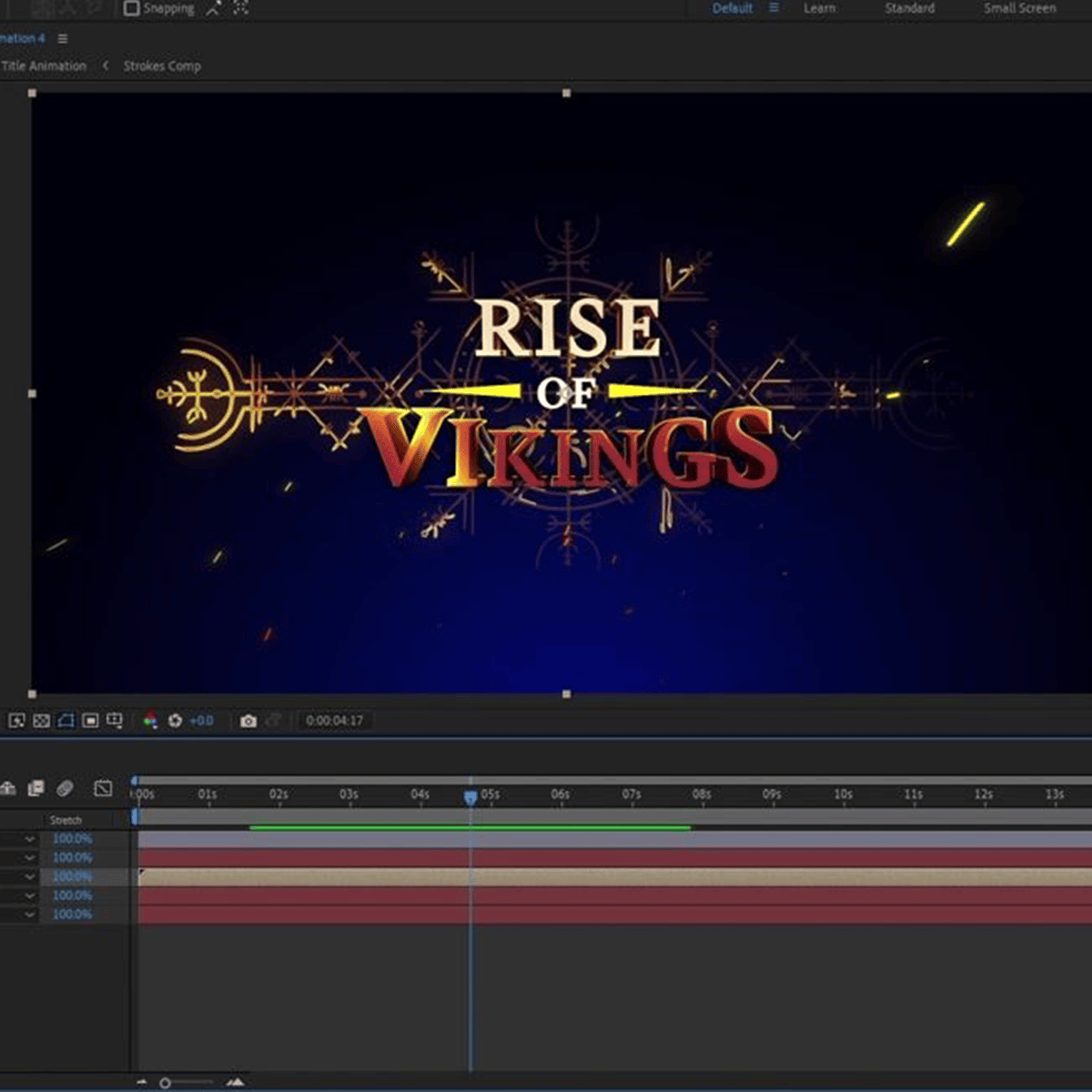1092x1092 pixels.
Task: Click the blue current-time indicator handle
Action: point(470,798)
